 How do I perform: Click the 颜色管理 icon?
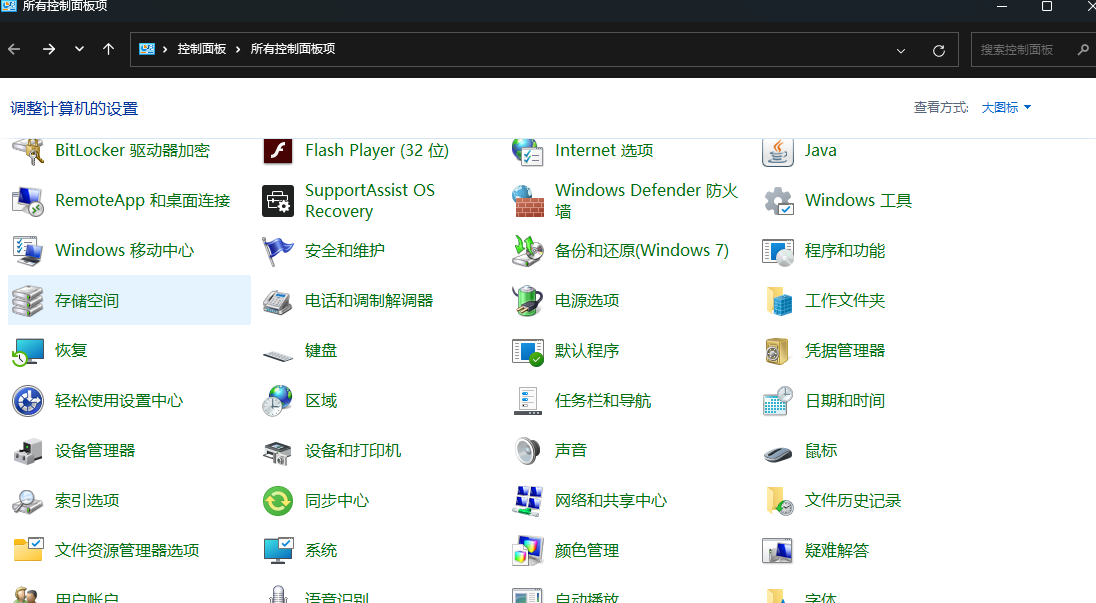pyautogui.click(x=528, y=551)
